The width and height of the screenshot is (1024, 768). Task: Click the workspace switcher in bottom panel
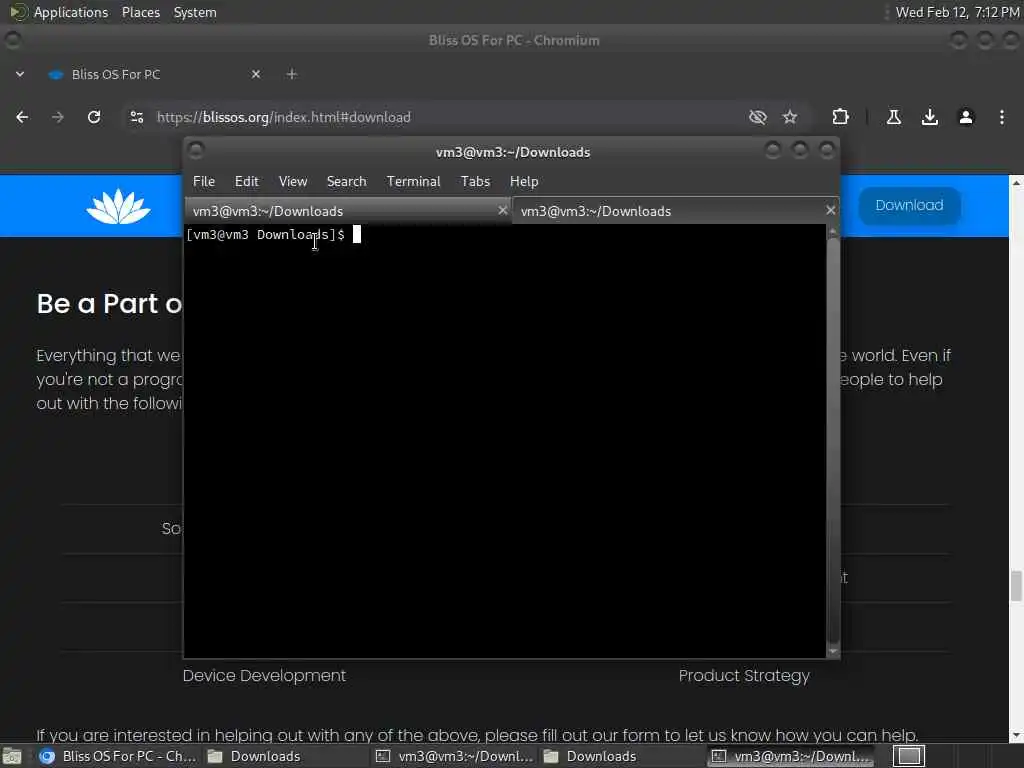coord(908,756)
